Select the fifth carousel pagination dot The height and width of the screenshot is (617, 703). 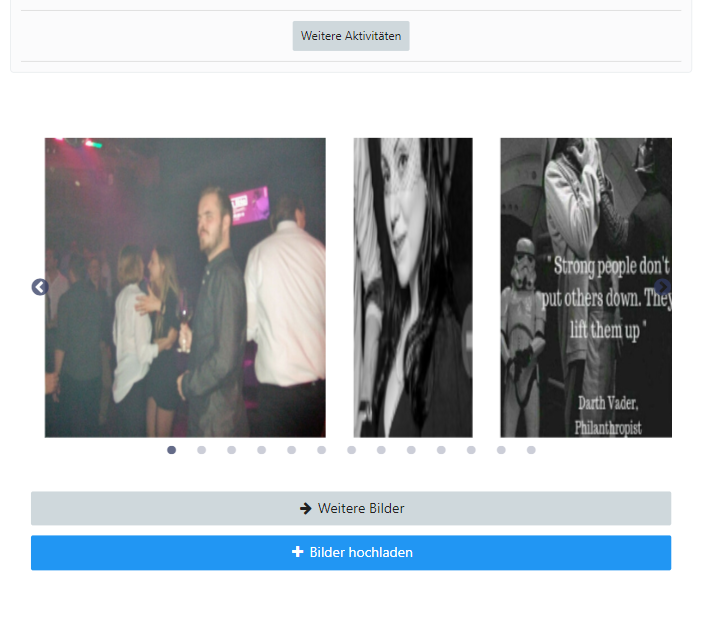[x=291, y=450]
